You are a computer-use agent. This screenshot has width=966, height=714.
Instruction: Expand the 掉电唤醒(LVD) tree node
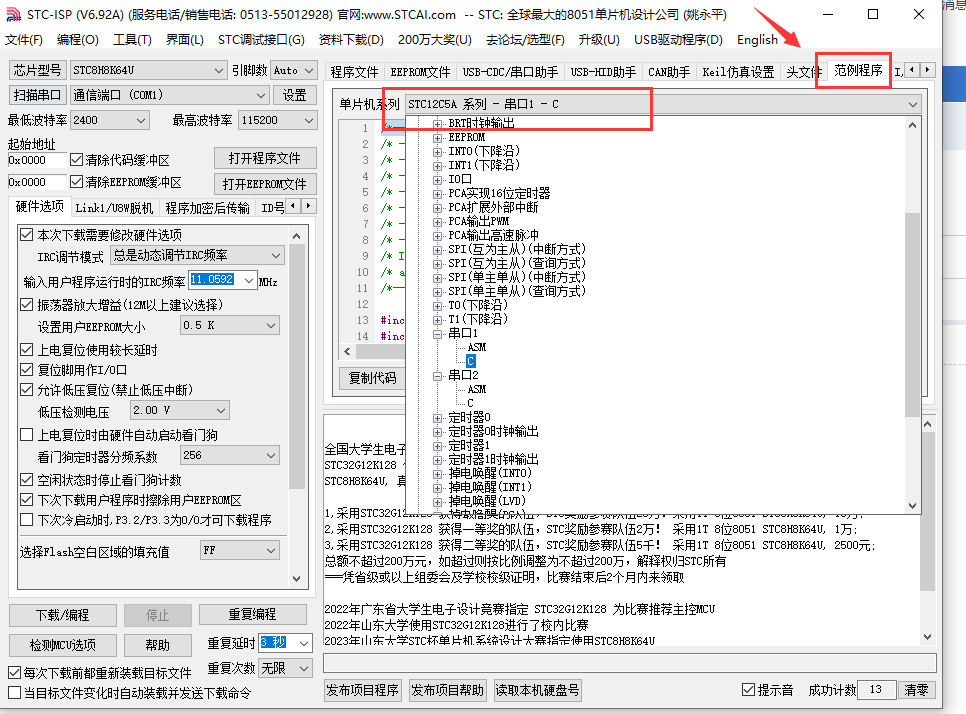pyautogui.click(x=437, y=502)
